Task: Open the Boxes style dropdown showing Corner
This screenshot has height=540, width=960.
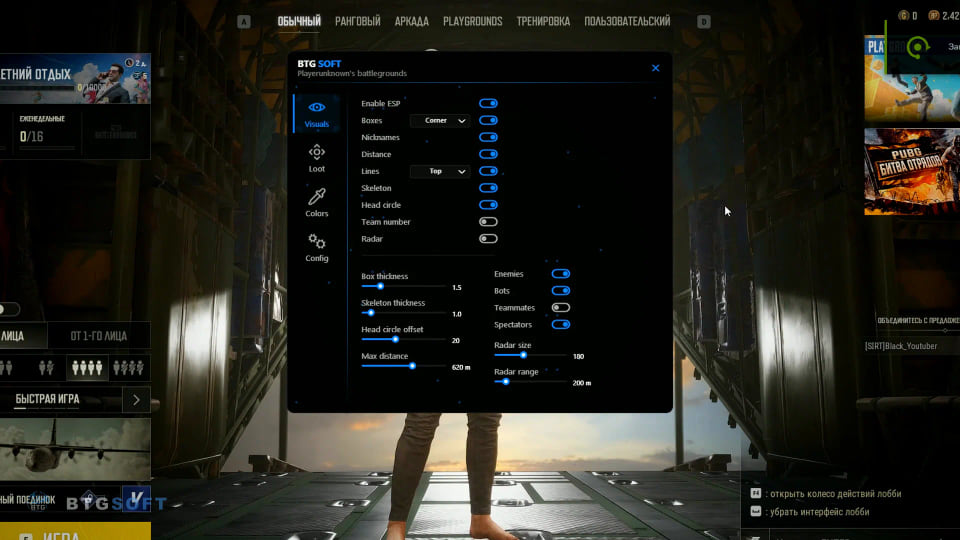Action: click(440, 121)
